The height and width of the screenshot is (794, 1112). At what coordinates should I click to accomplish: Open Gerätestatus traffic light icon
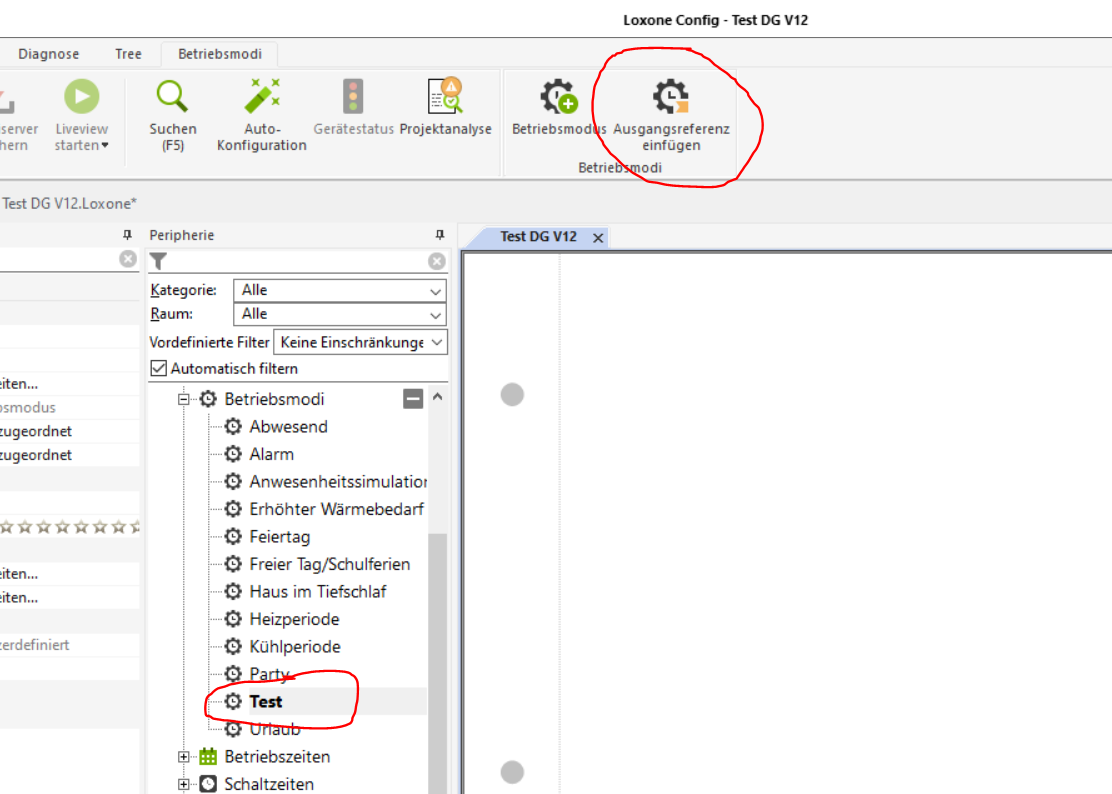click(353, 97)
